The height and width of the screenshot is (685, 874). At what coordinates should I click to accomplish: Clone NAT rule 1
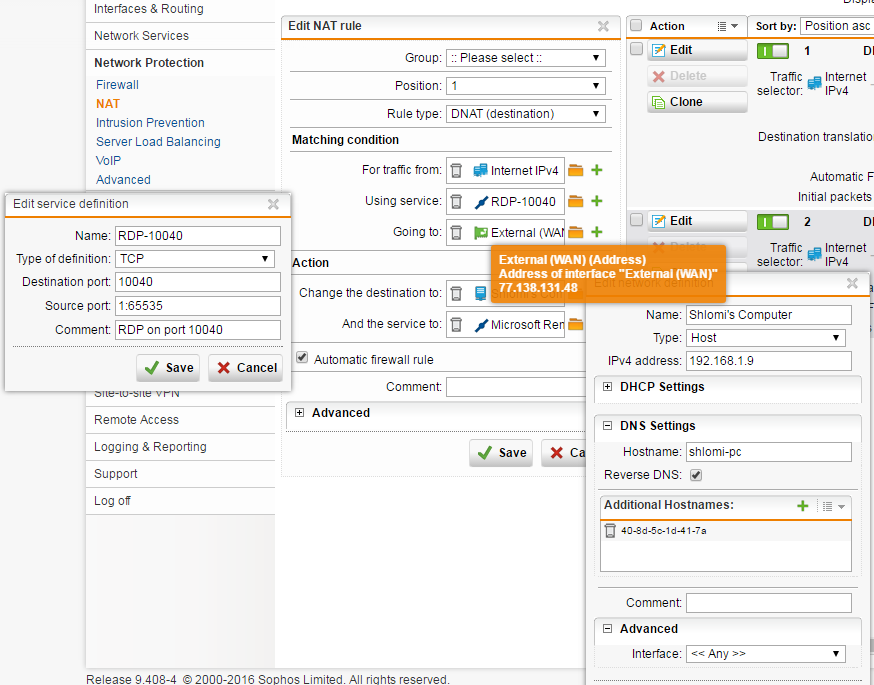click(x=697, y=102)
